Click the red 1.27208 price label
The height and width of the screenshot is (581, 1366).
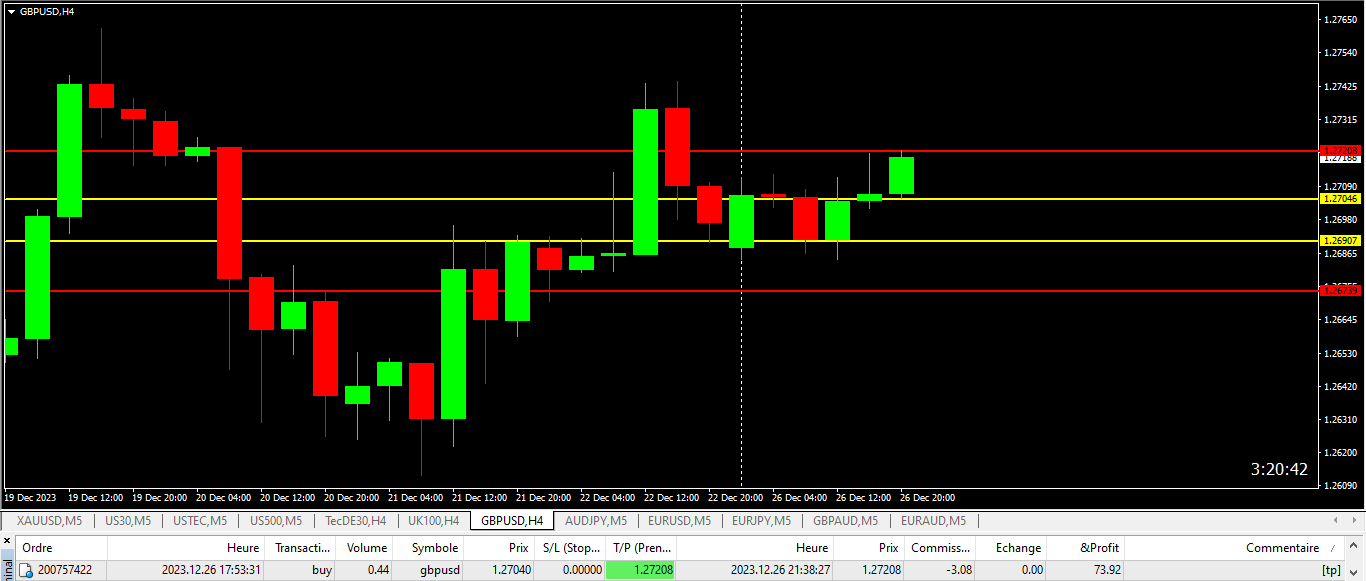1340,149
